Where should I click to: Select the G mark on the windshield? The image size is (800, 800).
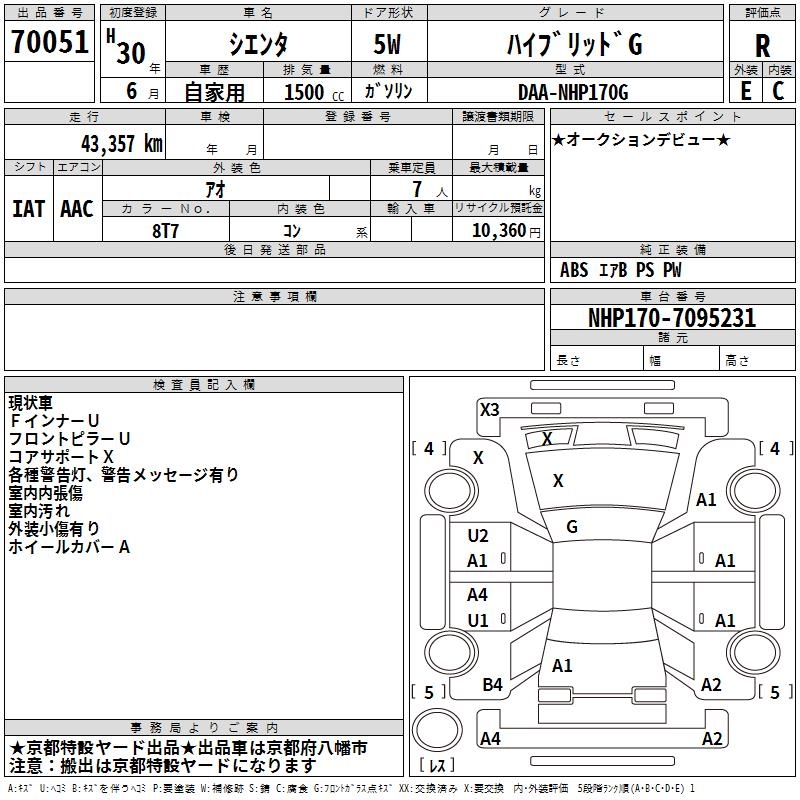point(572,527)
